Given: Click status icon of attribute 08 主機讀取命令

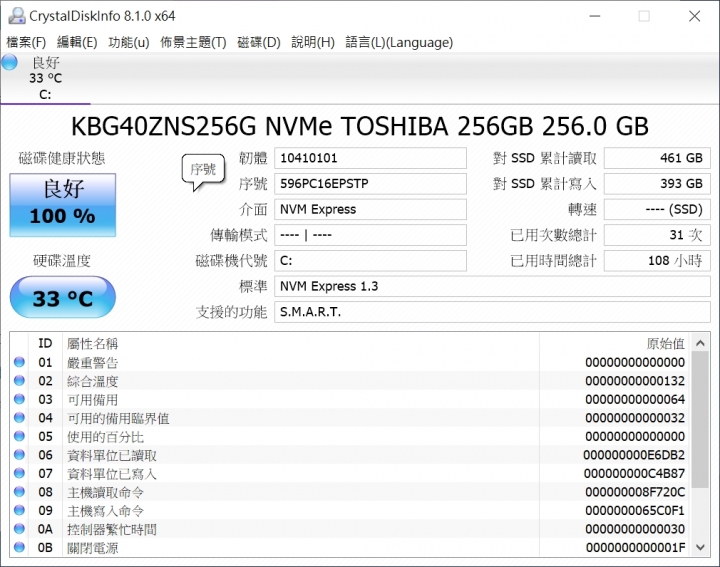Looking at the screenshot, I should pyautogui.click(x=19, y=492).
